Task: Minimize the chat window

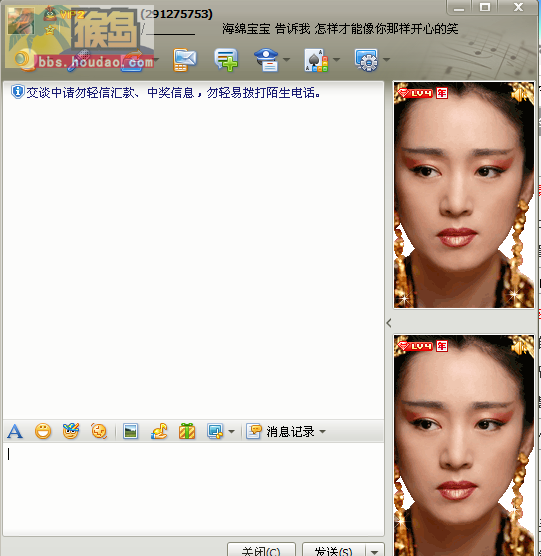Action: click(459, 8)
